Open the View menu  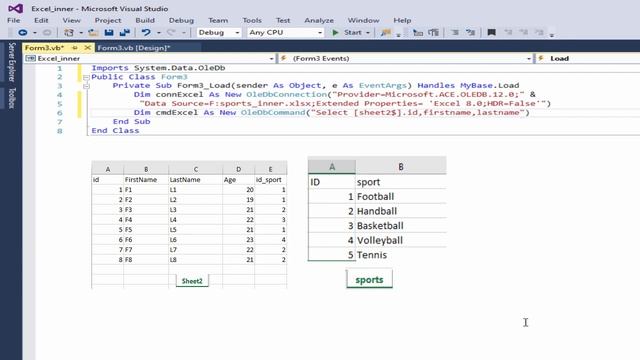[x=71, y=20]
